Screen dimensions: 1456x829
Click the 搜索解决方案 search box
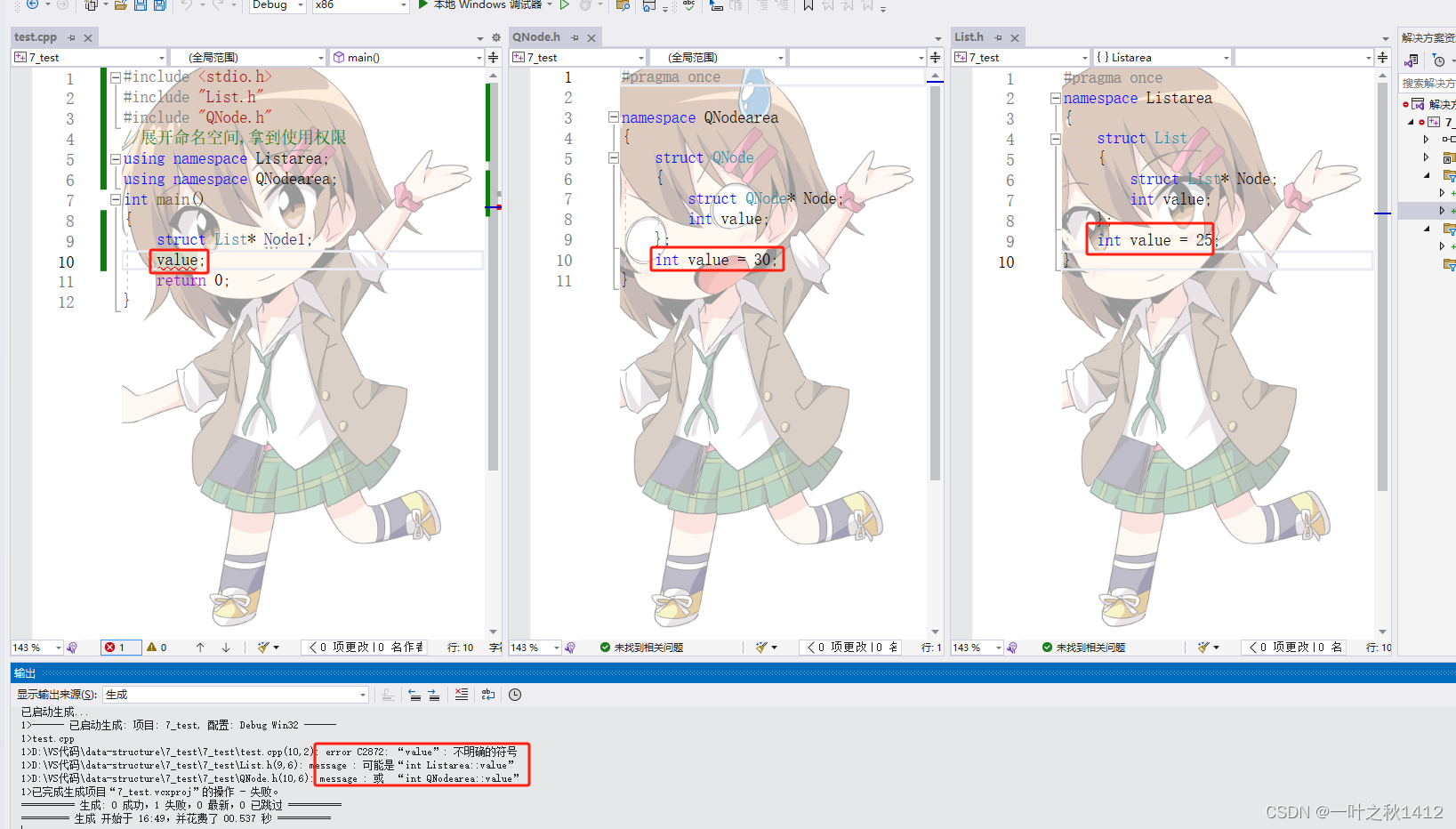point(1428,84)
